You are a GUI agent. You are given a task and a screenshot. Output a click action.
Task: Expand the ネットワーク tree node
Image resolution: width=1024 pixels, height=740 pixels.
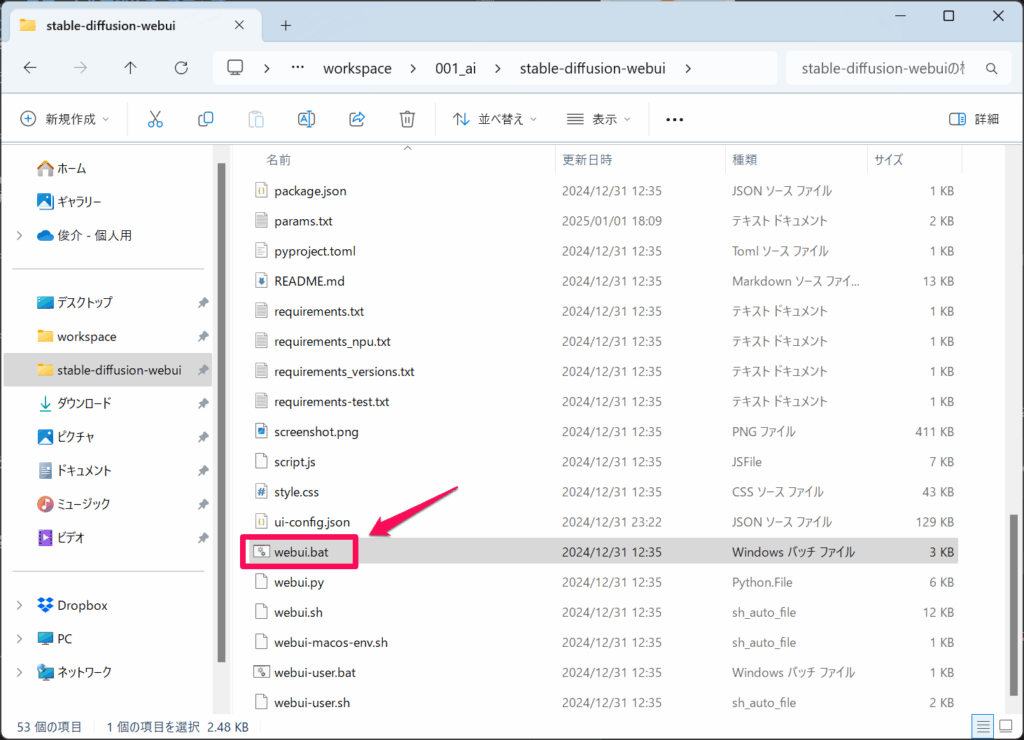(20, 672)
